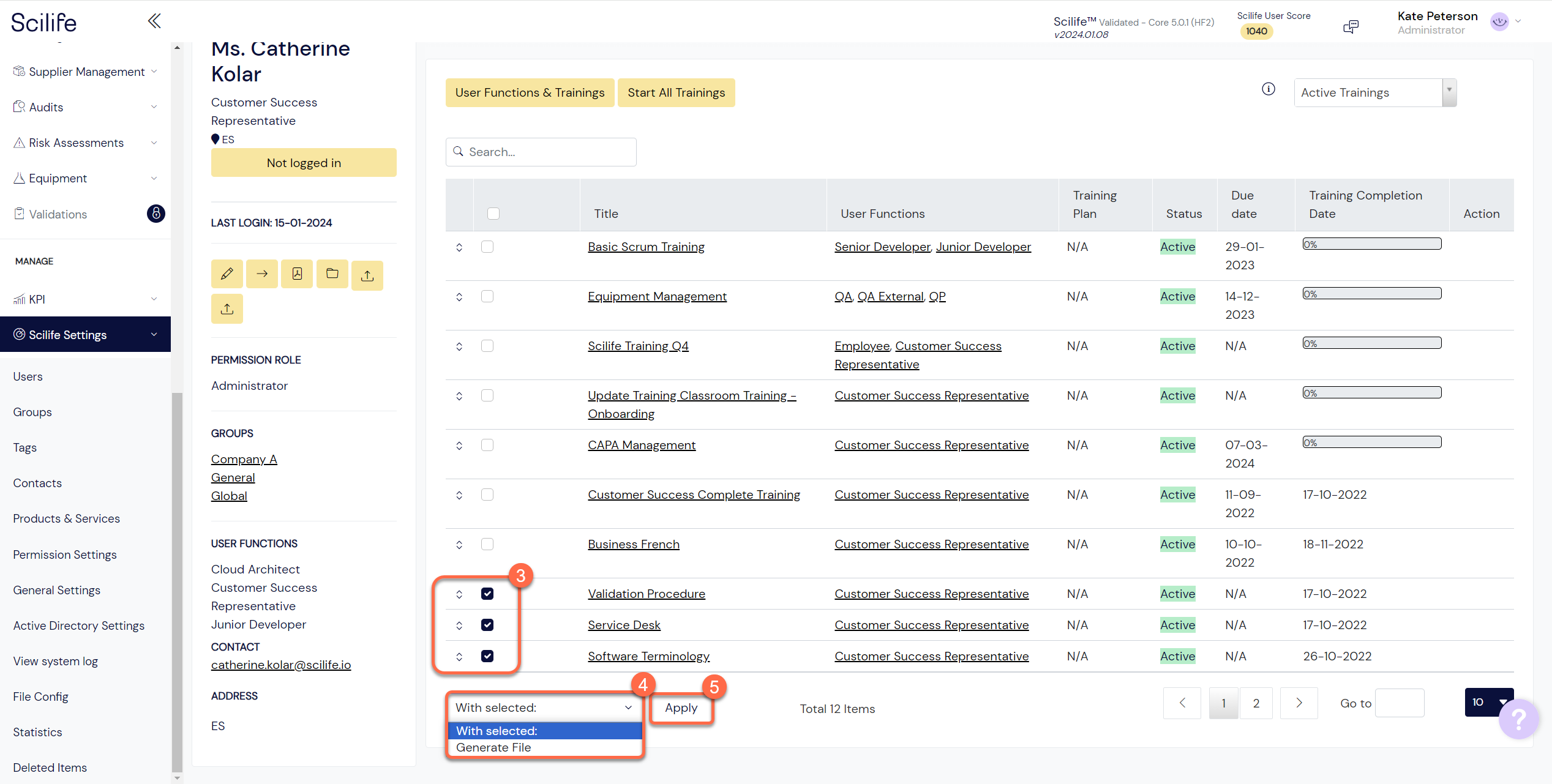
Task: Click the PDF document icon button
Action: pyautogui.click(x=297, y=274)
